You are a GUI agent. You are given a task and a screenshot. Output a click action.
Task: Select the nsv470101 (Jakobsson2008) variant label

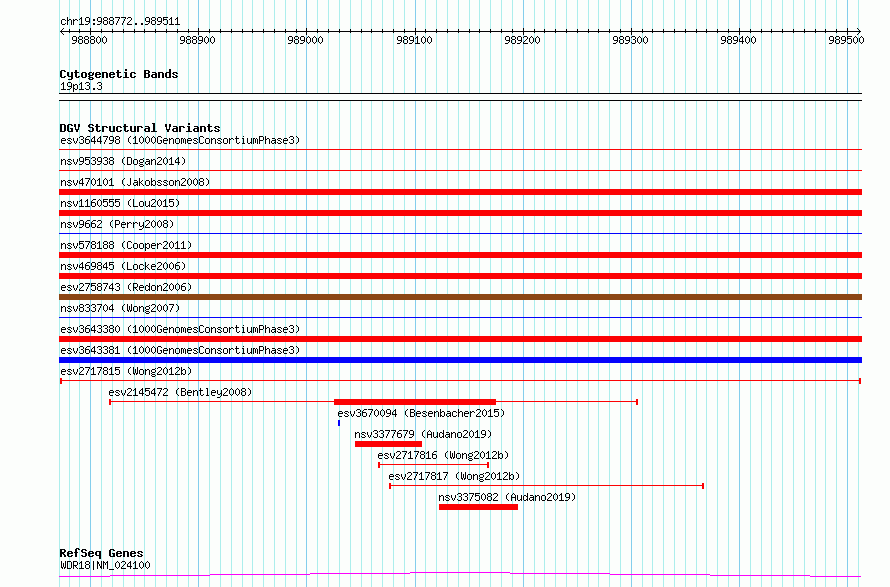[x=135, y=182]
